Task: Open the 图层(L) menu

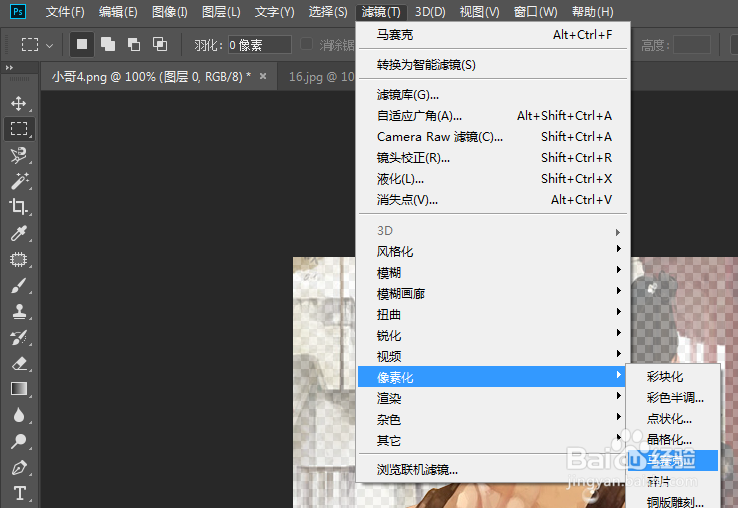Action: click(x=221, y=12)
